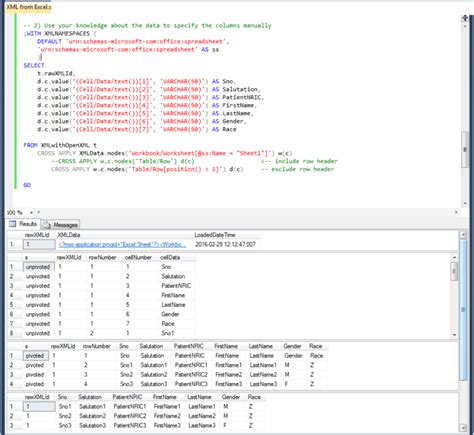Select cellData 'Gender' in unpivoted row 6
The height and width of the screenshot is (435, 474).
(x=170, y=314)
